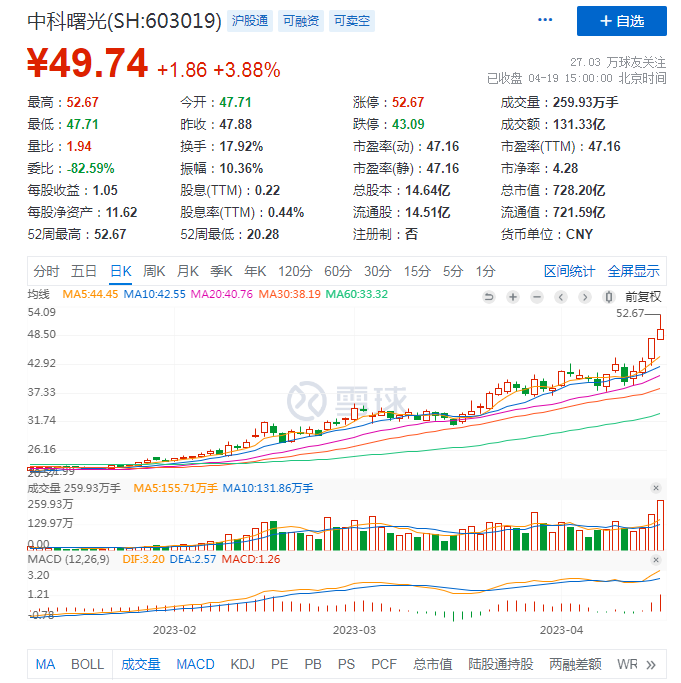681x683 pixels.
Task: Click the 可卖空 tag
Action: pyautogui.click(x=352, y=21)
